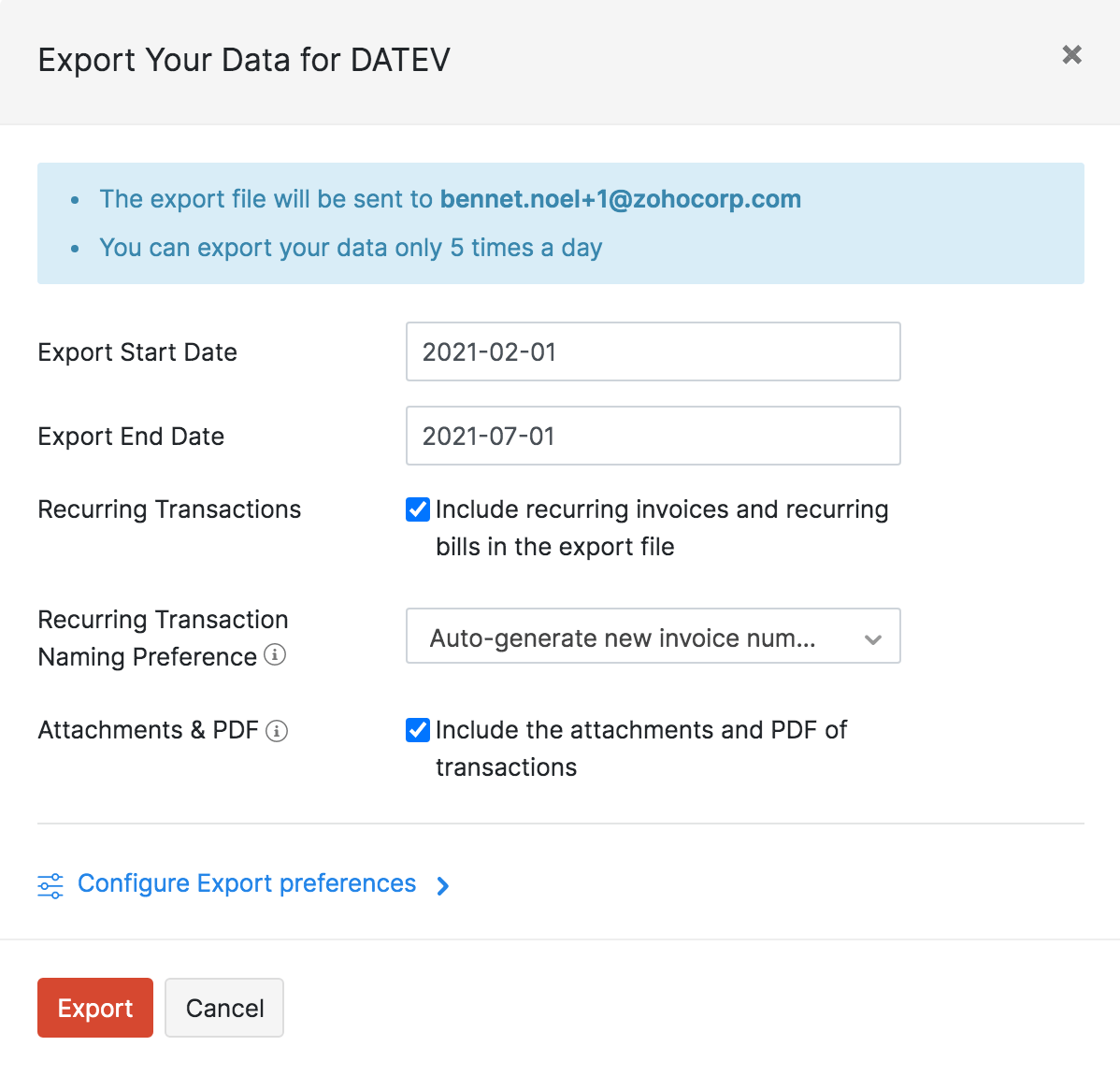The image size is (1120, 1075).
Task: Uncheck include recurring invoices checkbox
Action: [x=418, y=509]
